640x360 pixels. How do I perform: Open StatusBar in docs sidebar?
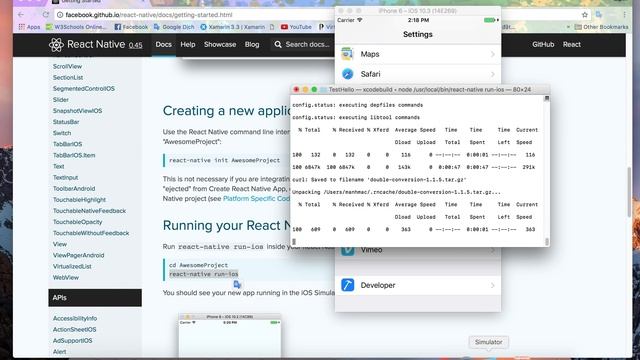coord(66,122)
